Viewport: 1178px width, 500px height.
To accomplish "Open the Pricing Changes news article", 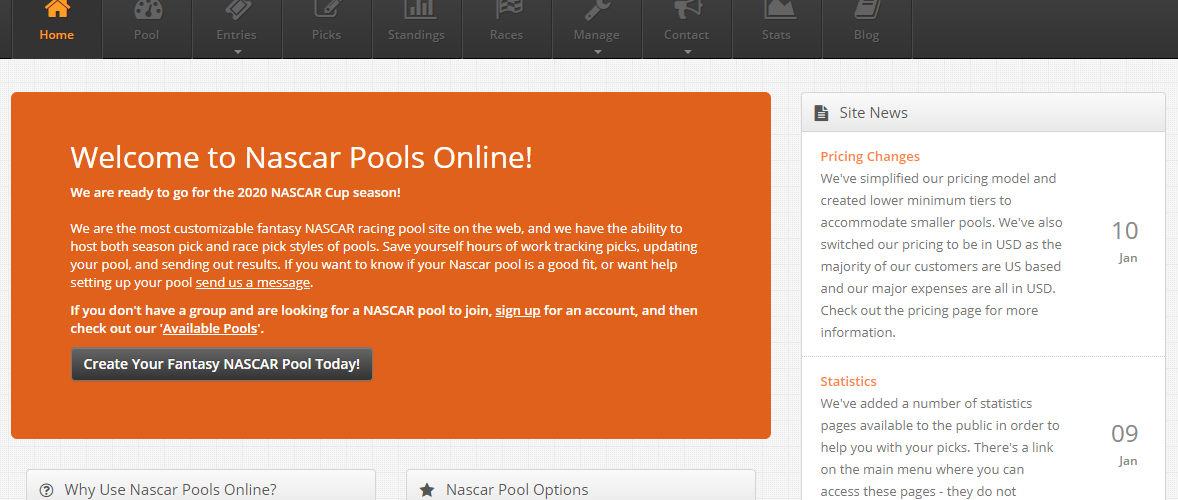I will (x=870, y=156).
